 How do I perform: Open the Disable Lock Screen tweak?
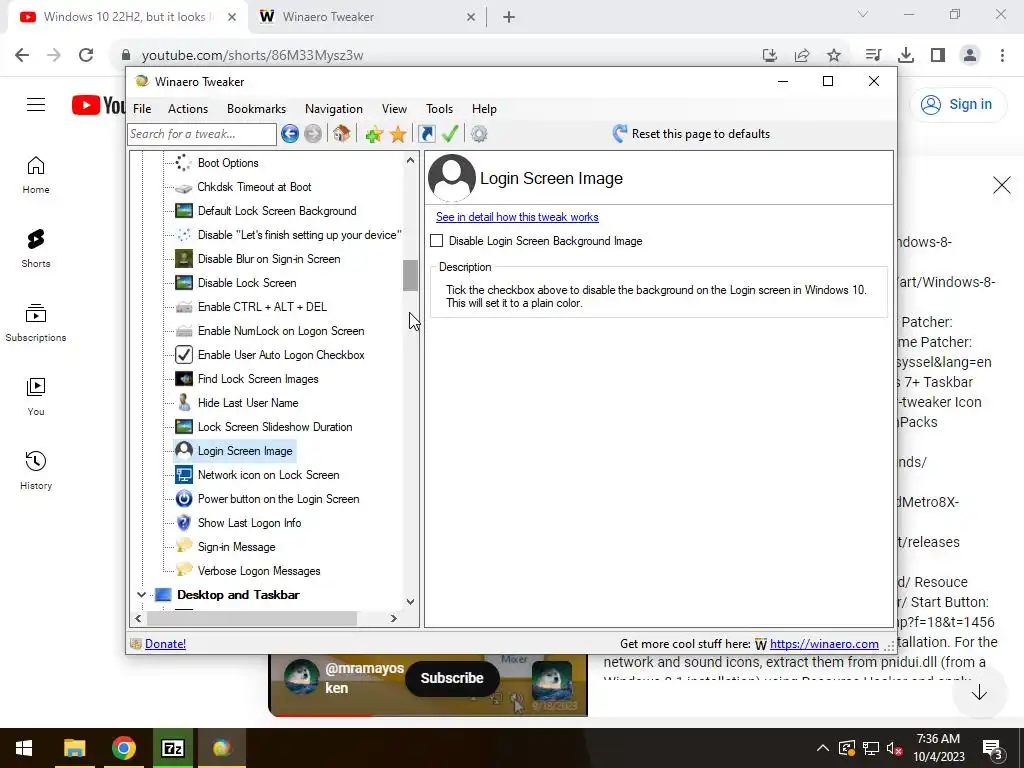247,283
